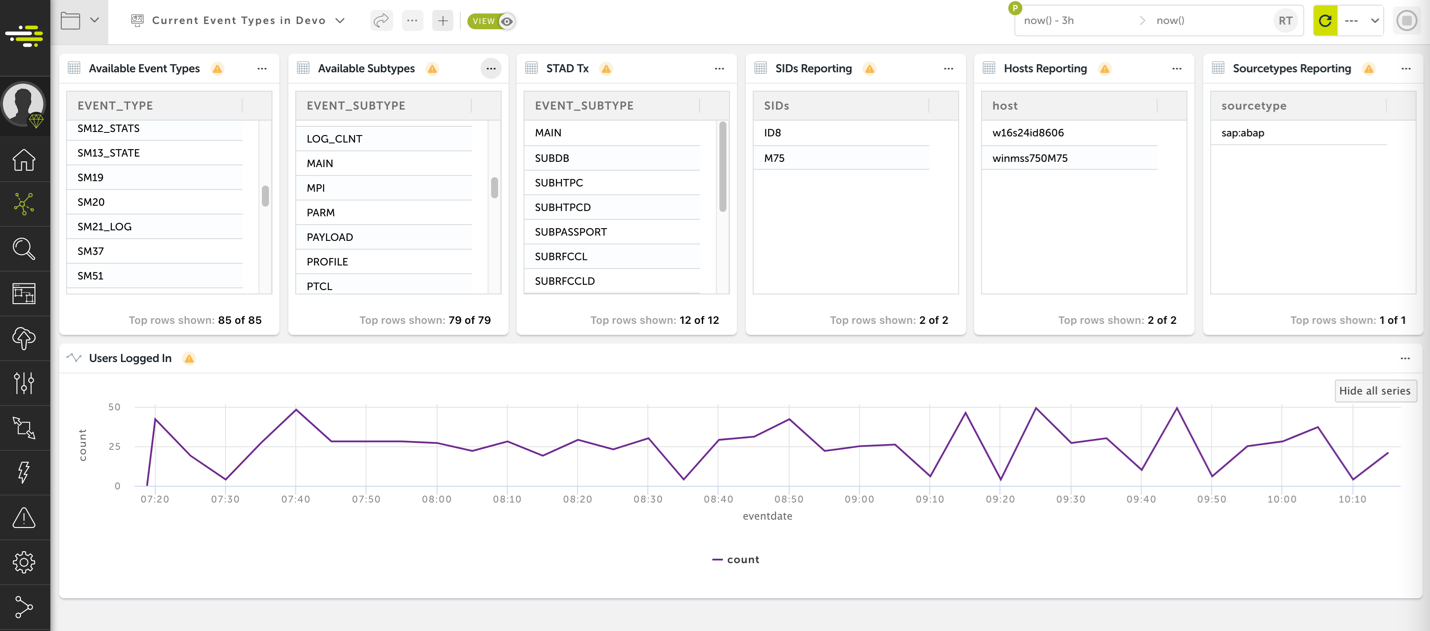Click warning icon on SIDs Reporting
Image resolution: width=1430 pixels, height=631 pixels.
coord(869,69)
